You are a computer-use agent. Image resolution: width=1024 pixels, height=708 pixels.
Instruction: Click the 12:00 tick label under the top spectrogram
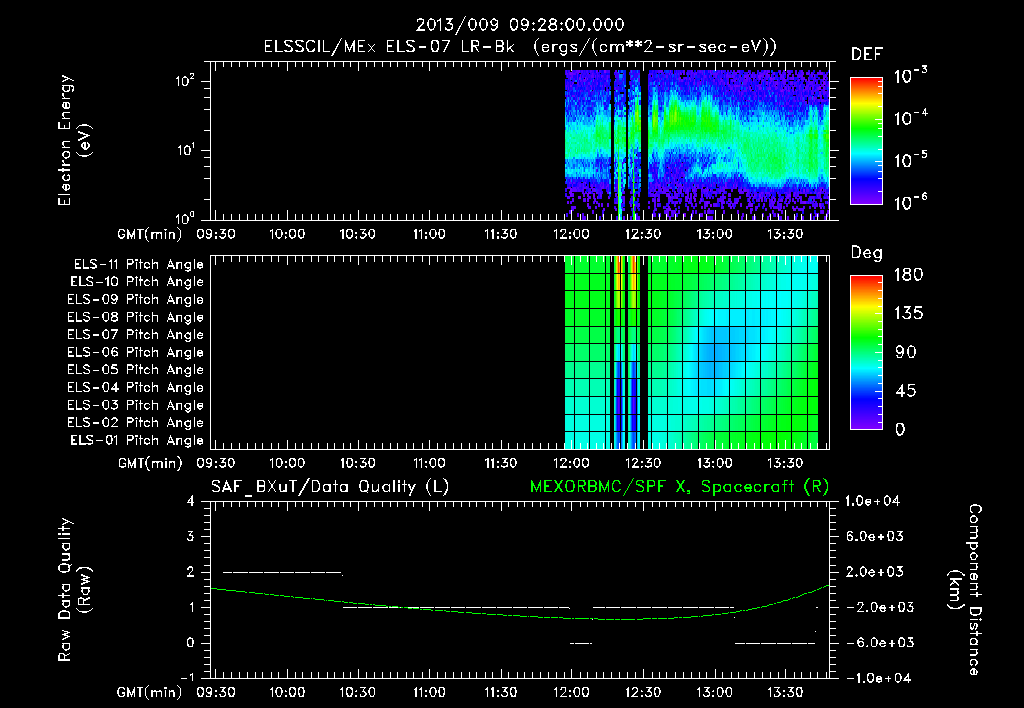coord(571,234)
